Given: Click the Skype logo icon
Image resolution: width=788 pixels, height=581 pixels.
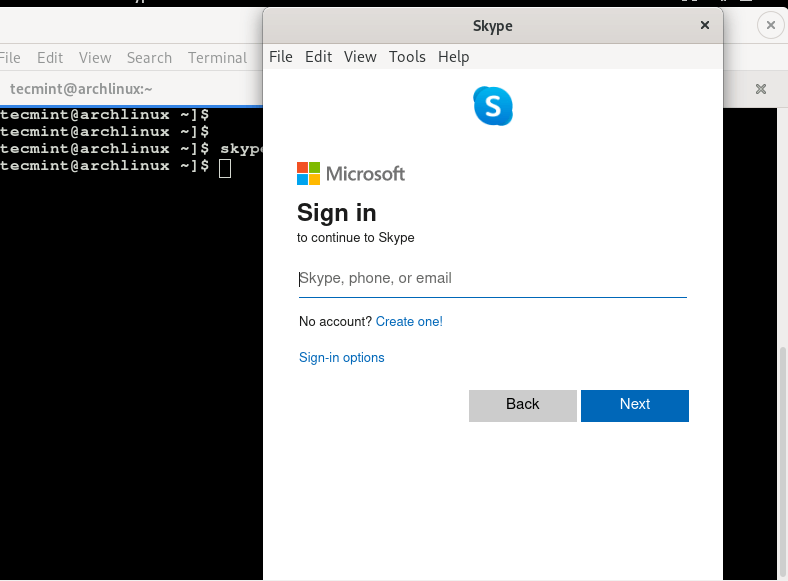Looking at the screenshot, I should (493, 106).
